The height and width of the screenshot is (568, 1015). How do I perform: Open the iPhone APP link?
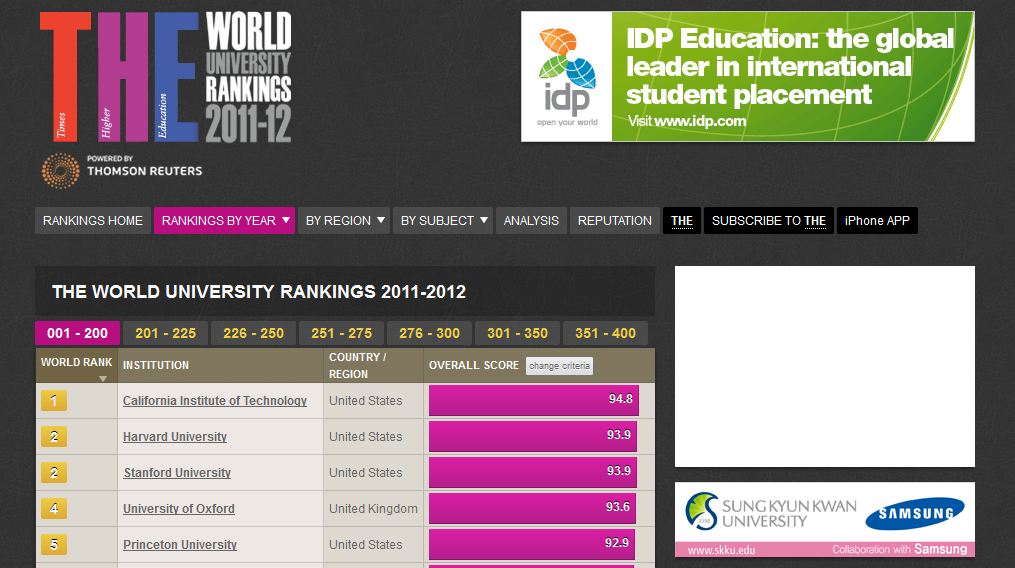pos(877,220)
